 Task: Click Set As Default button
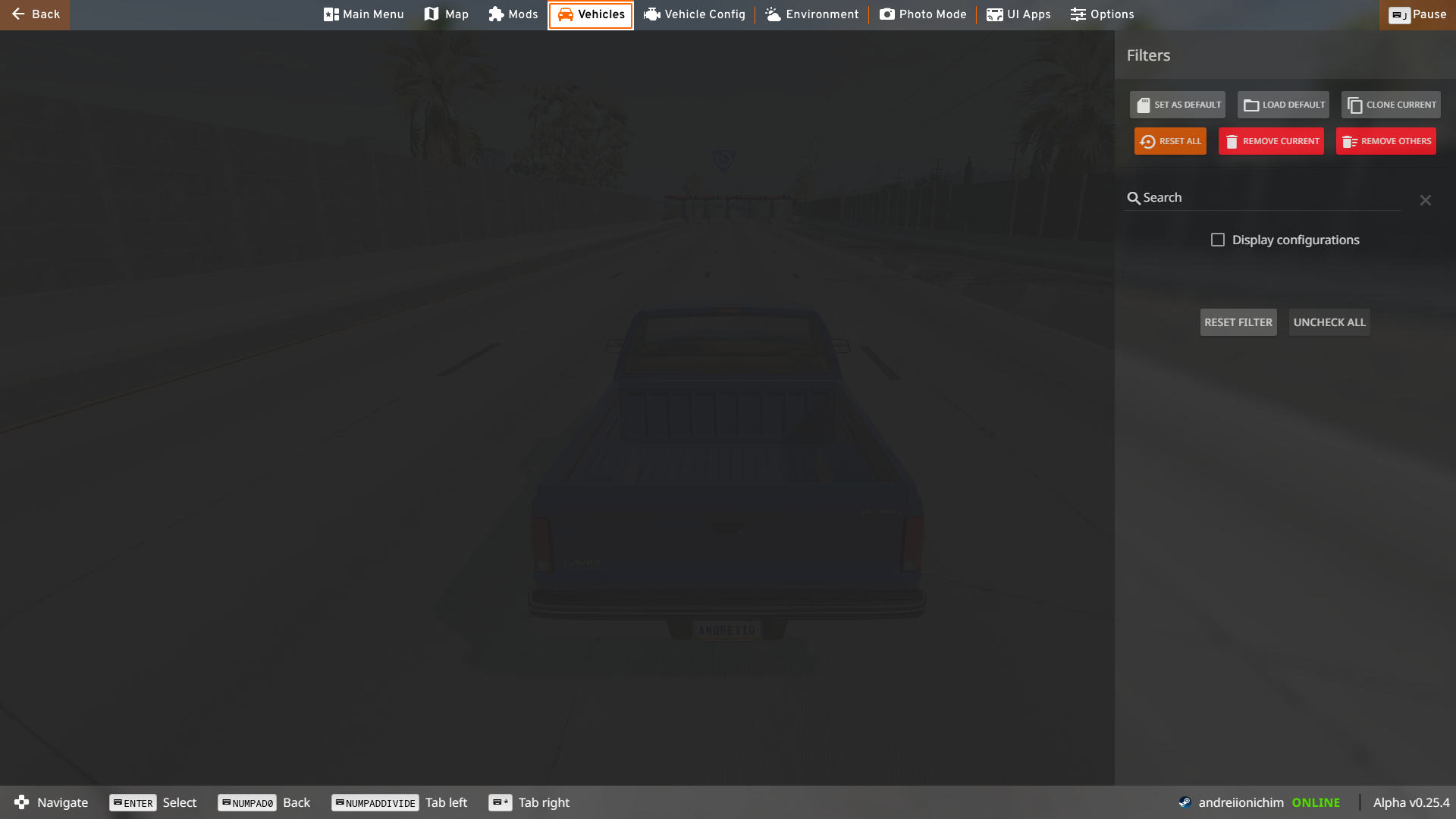pyautogui.click(x=1178, y=105)
